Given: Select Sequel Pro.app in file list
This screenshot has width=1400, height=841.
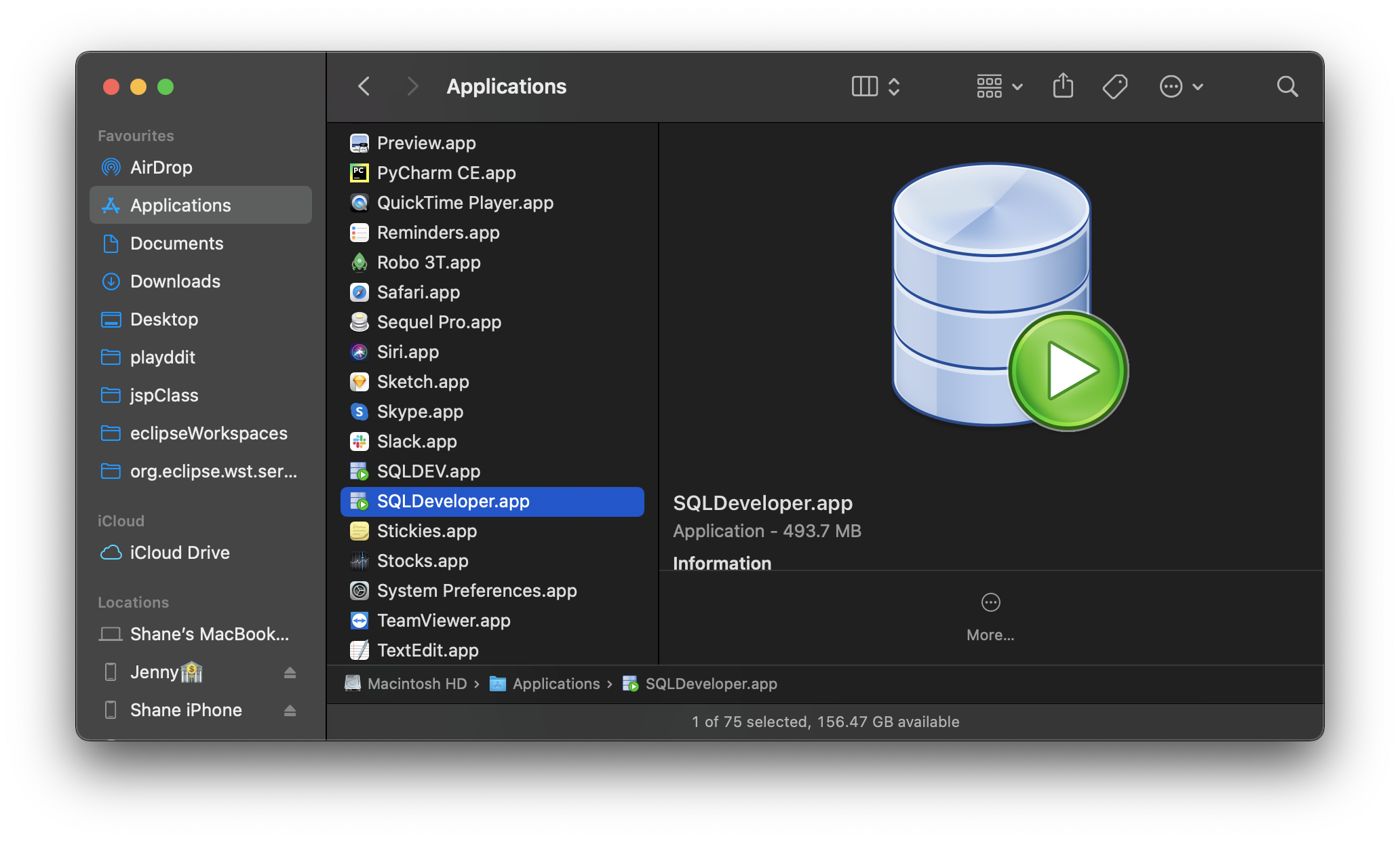Looking at the screenshot, I should click(438, 322).
